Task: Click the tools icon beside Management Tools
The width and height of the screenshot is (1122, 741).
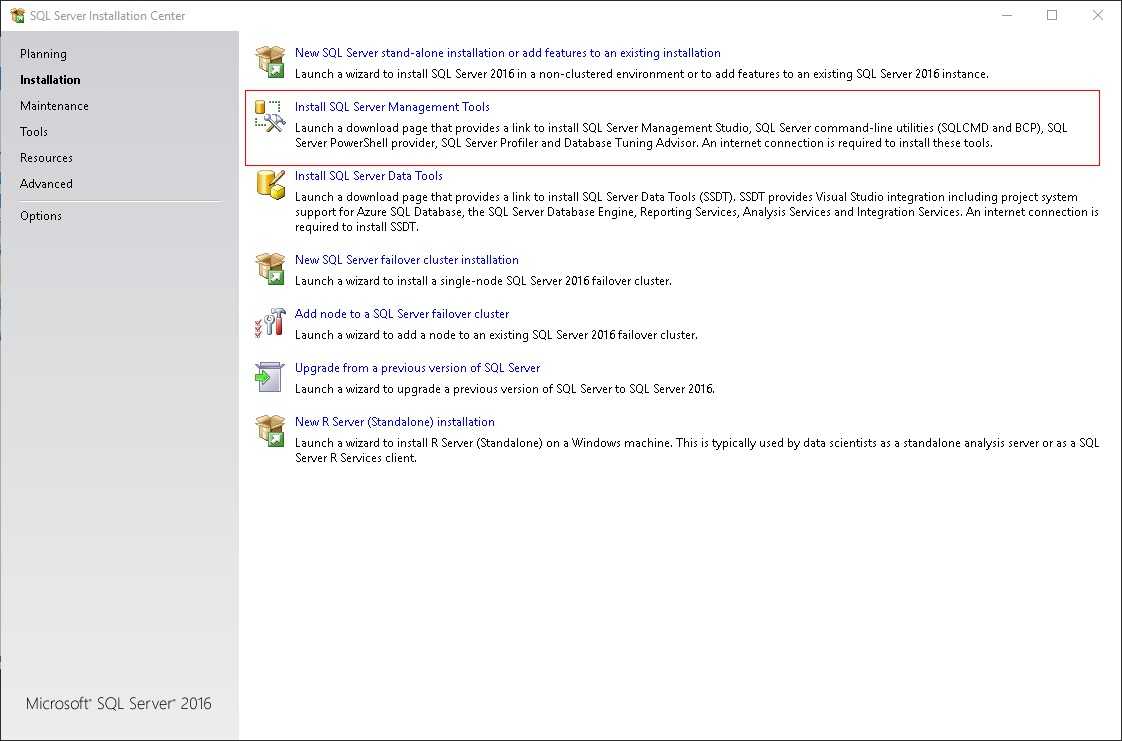Action: tap(270, 116)
